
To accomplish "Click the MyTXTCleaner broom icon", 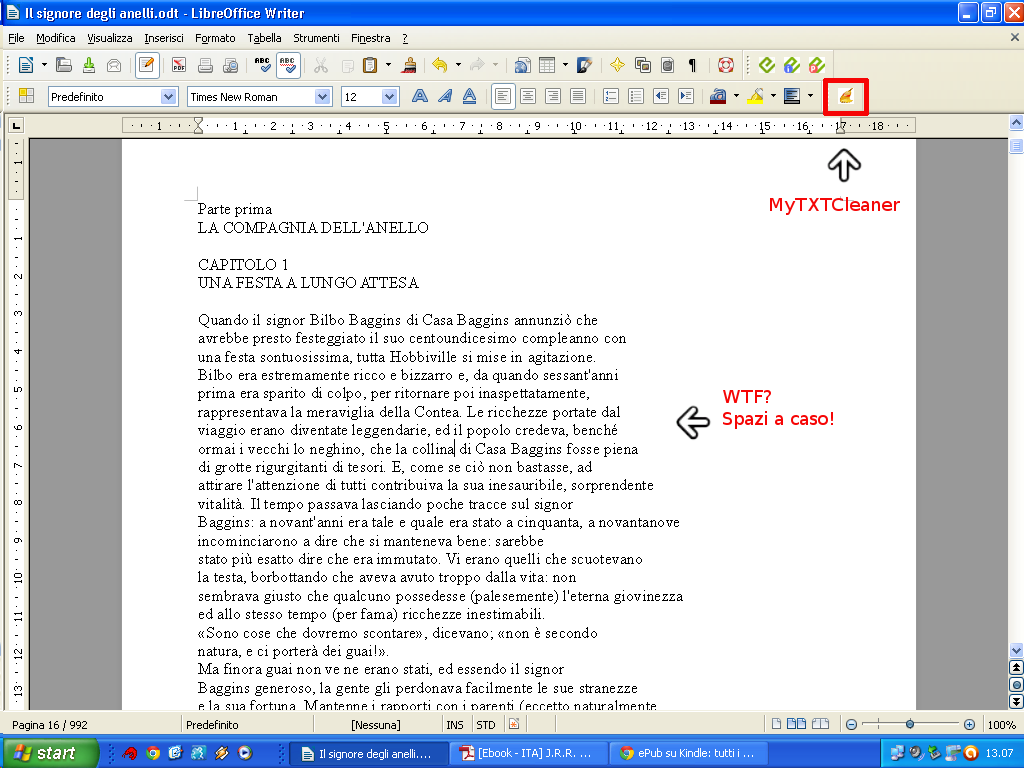I will coord(846,97).
